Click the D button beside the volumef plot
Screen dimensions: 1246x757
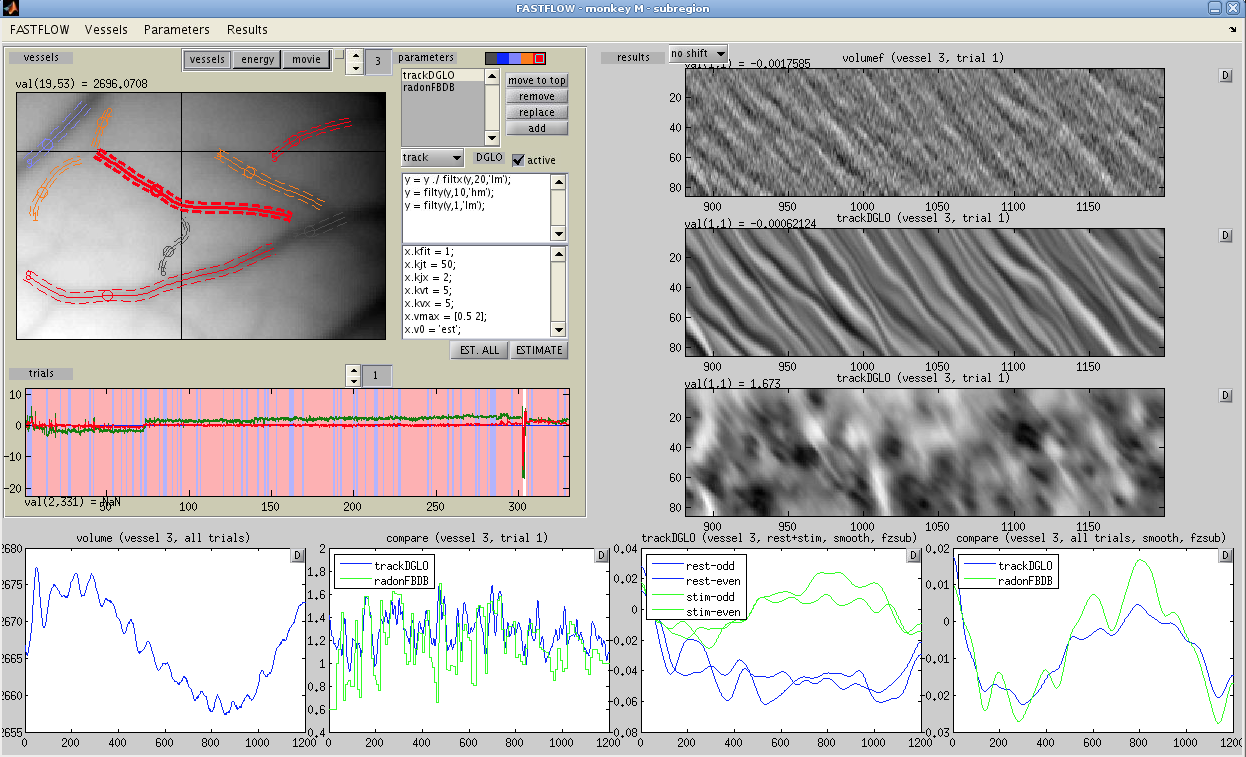coord(1226,75)
